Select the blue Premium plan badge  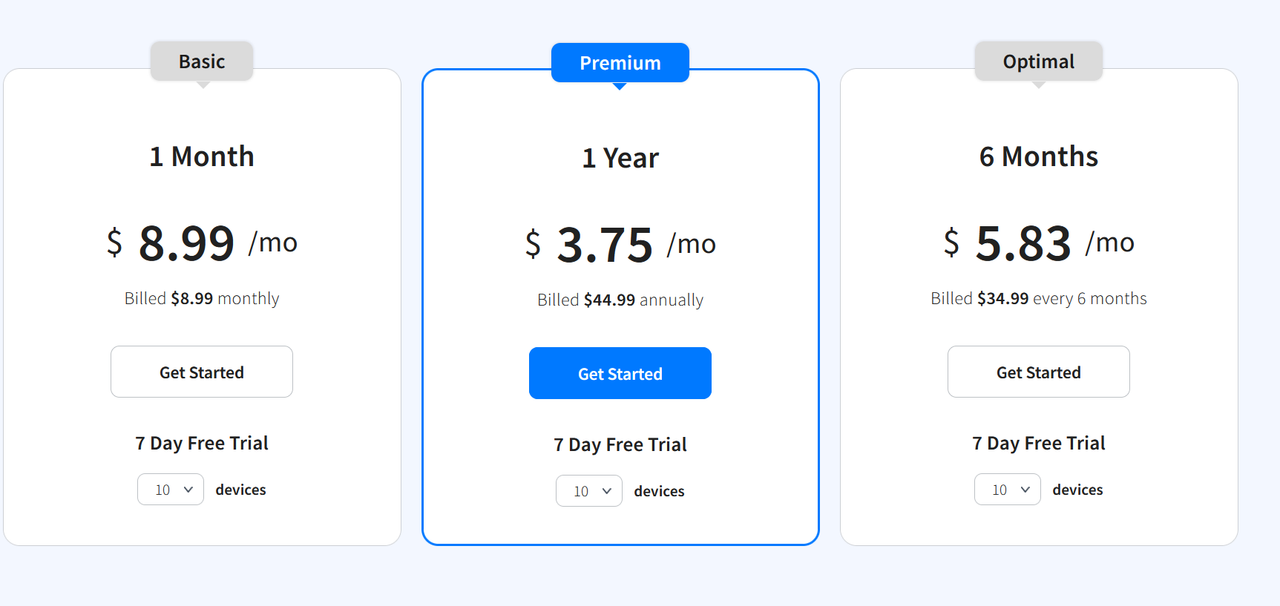(620, 63)
